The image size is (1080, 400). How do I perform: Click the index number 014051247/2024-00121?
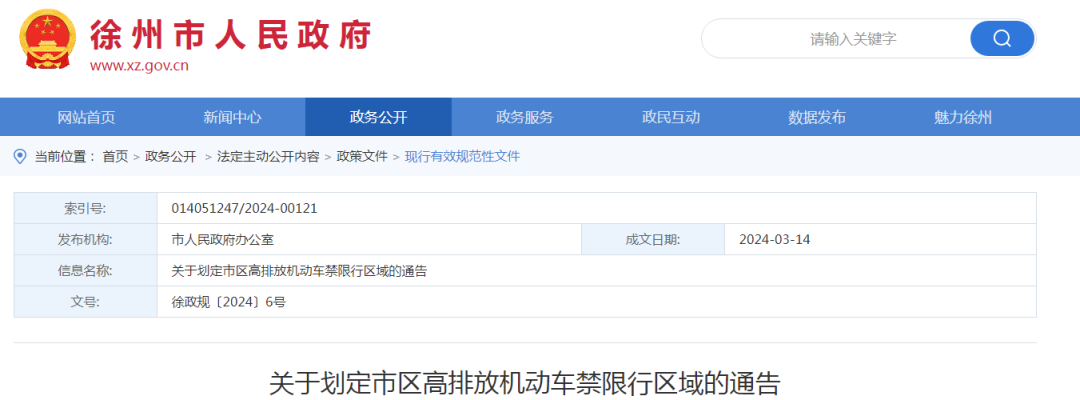[244, 208]
